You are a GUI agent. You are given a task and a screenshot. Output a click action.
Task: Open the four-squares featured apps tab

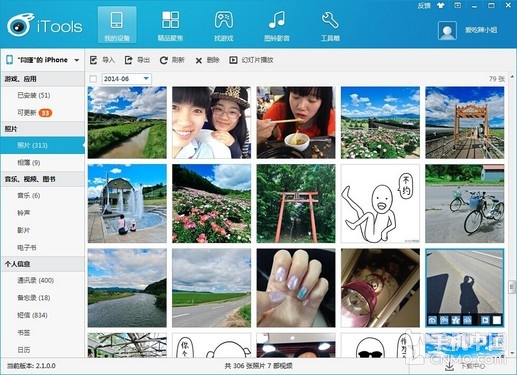(x=170, y=25)
